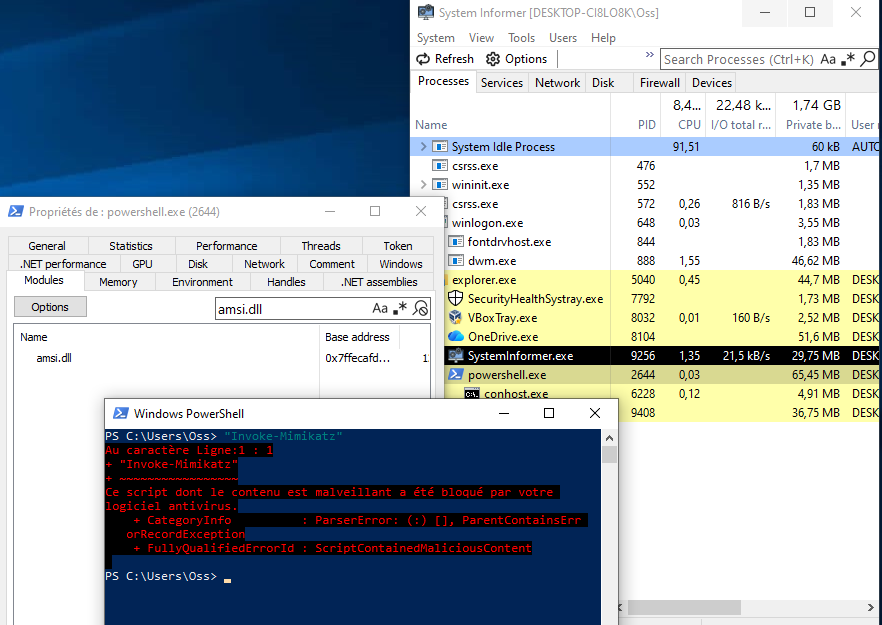
Task: Switch to the Firewall tab
Action: point(660,83)
